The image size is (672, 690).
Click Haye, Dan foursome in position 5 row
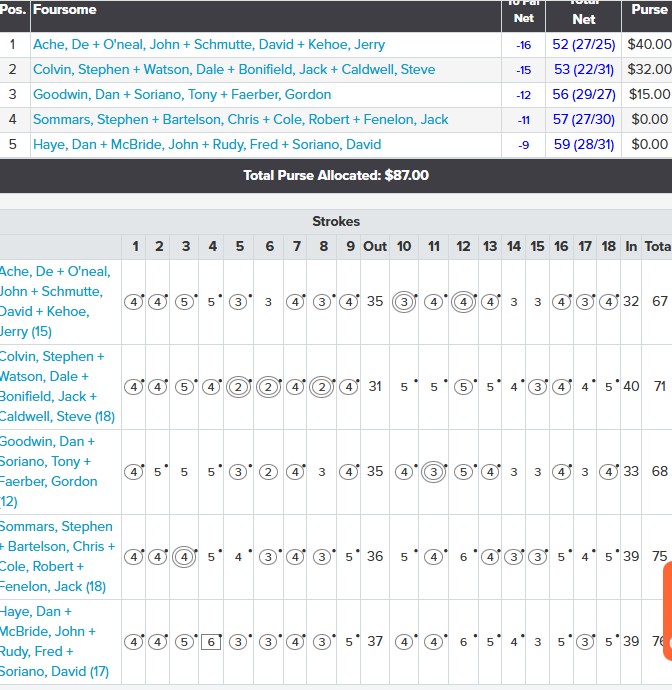[206, 145]
